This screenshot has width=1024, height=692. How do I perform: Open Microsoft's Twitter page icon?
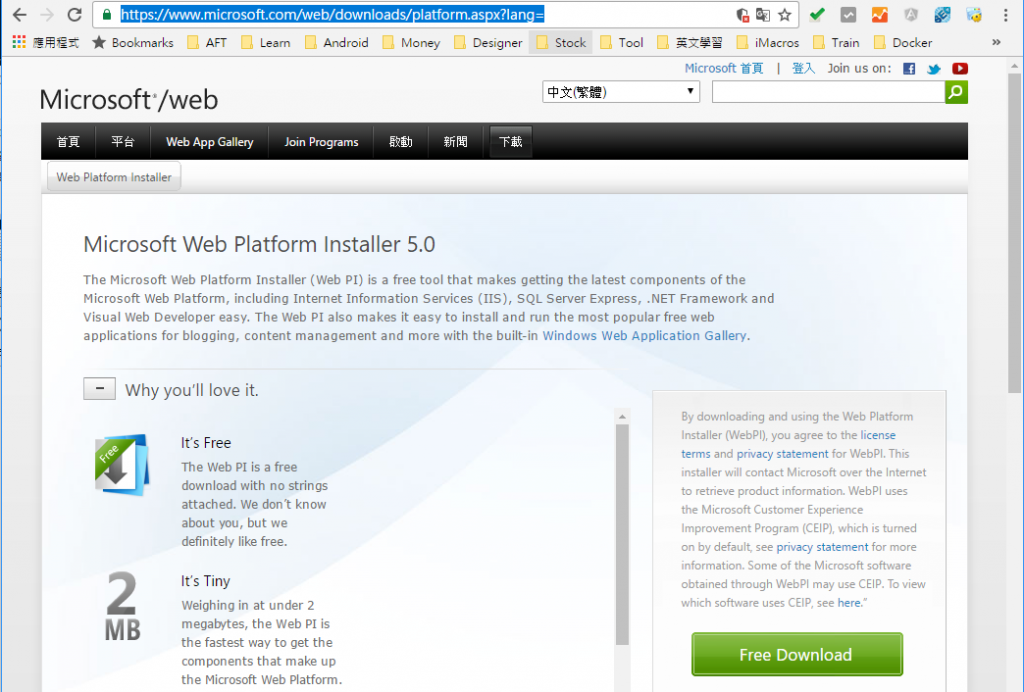pyautogui.click(x=934, y=69)
